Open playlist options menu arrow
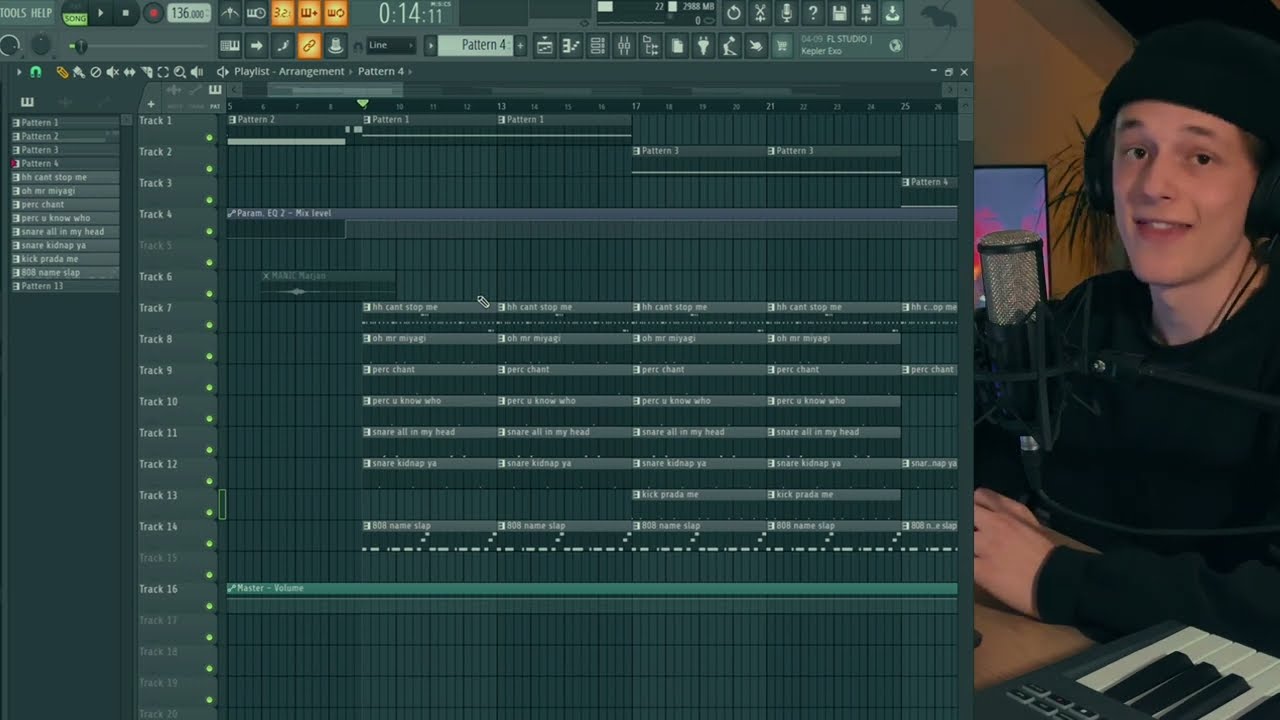Viewport: 1280px width, 720px height. coord(18,72)
